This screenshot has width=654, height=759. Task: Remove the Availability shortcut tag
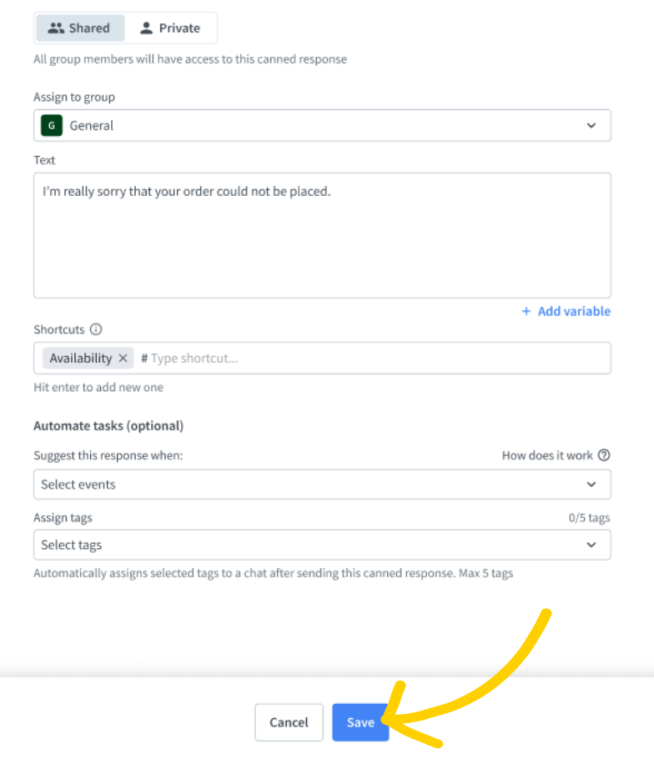click(x=123, y=358)
